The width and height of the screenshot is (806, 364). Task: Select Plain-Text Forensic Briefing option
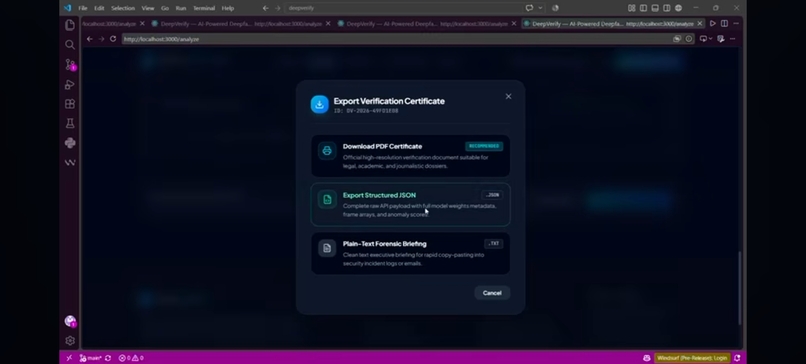click(410, 253)
